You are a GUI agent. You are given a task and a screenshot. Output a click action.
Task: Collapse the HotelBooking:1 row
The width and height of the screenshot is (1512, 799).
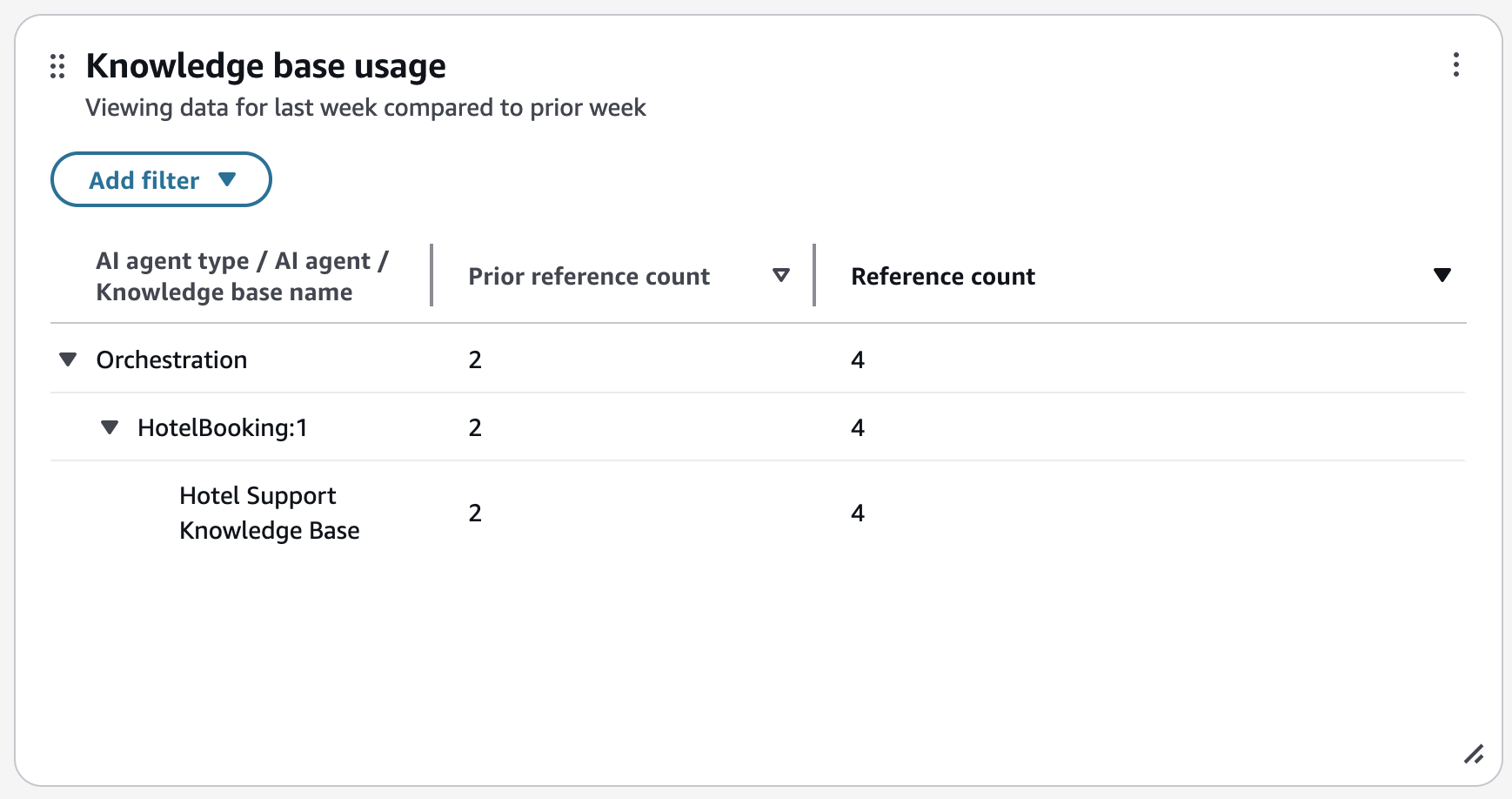(110, 427)
